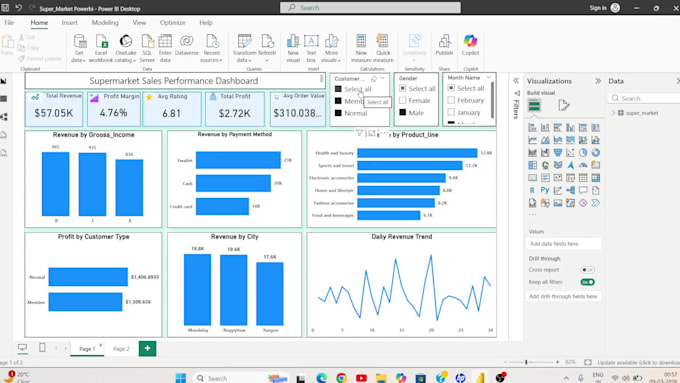The width and height of the screenshot is (680, 383).
Task: Toggle Male checkbox in Gender slicer
Action: (x=402, y=112)
